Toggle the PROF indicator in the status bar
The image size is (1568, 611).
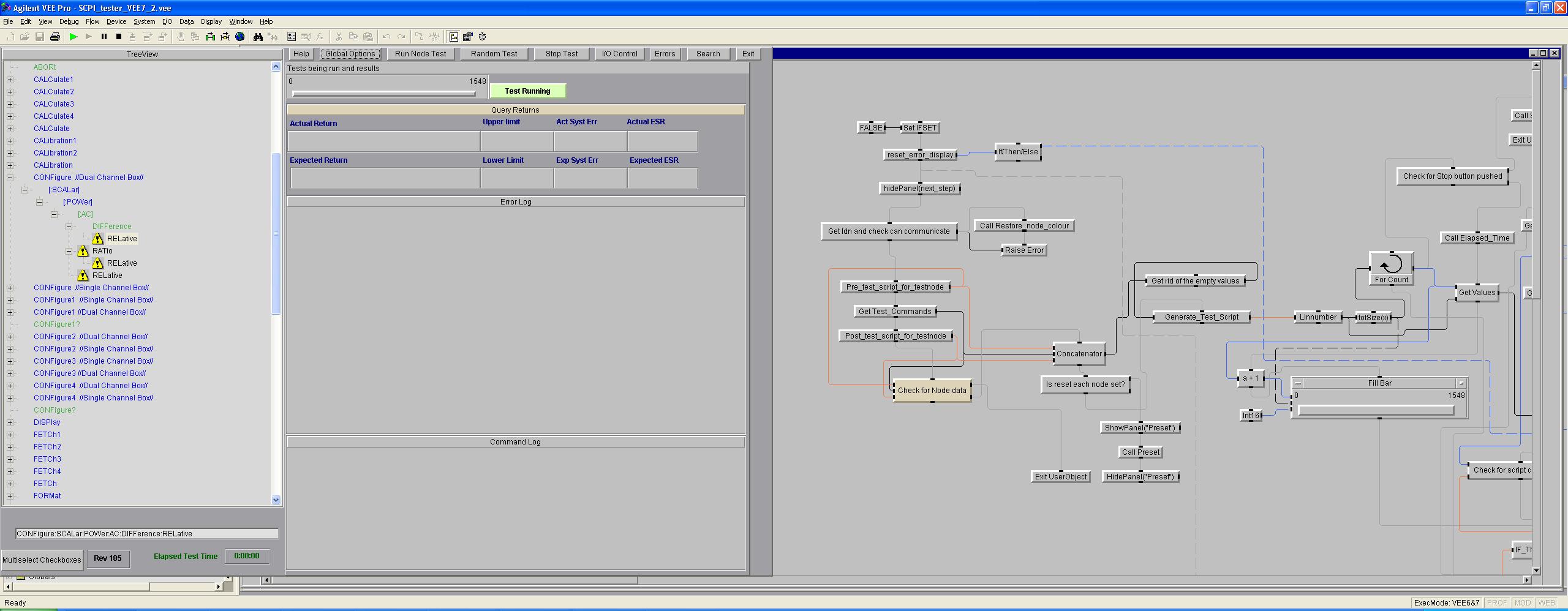tap(1496, 603)
